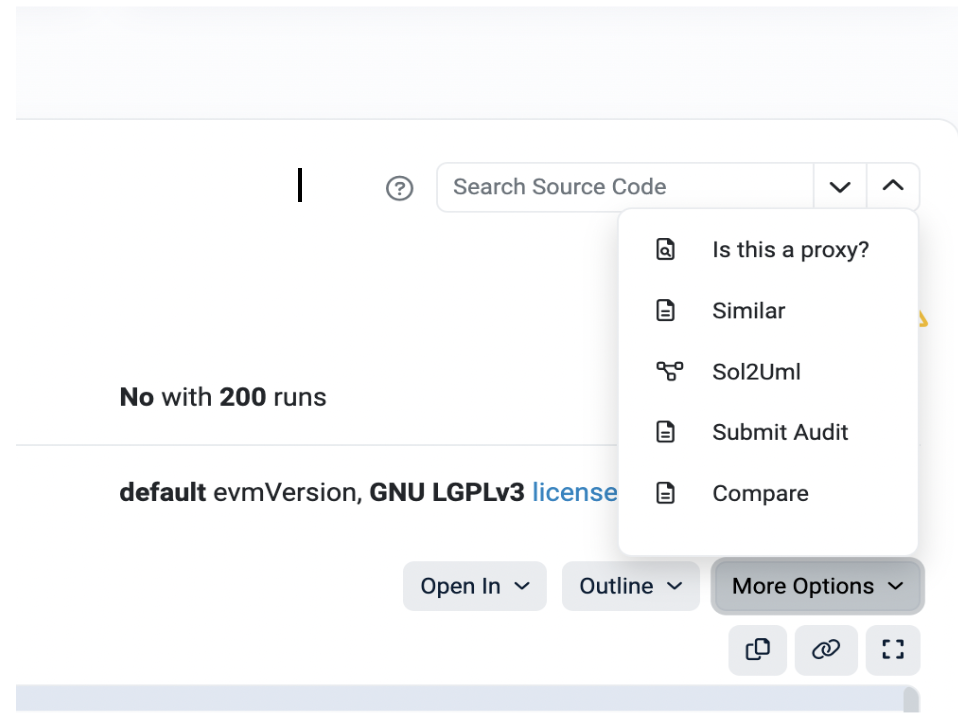Viewport: 958px width, 726px height.
Task: Click the Compare document icon
Action: point(665,493)
